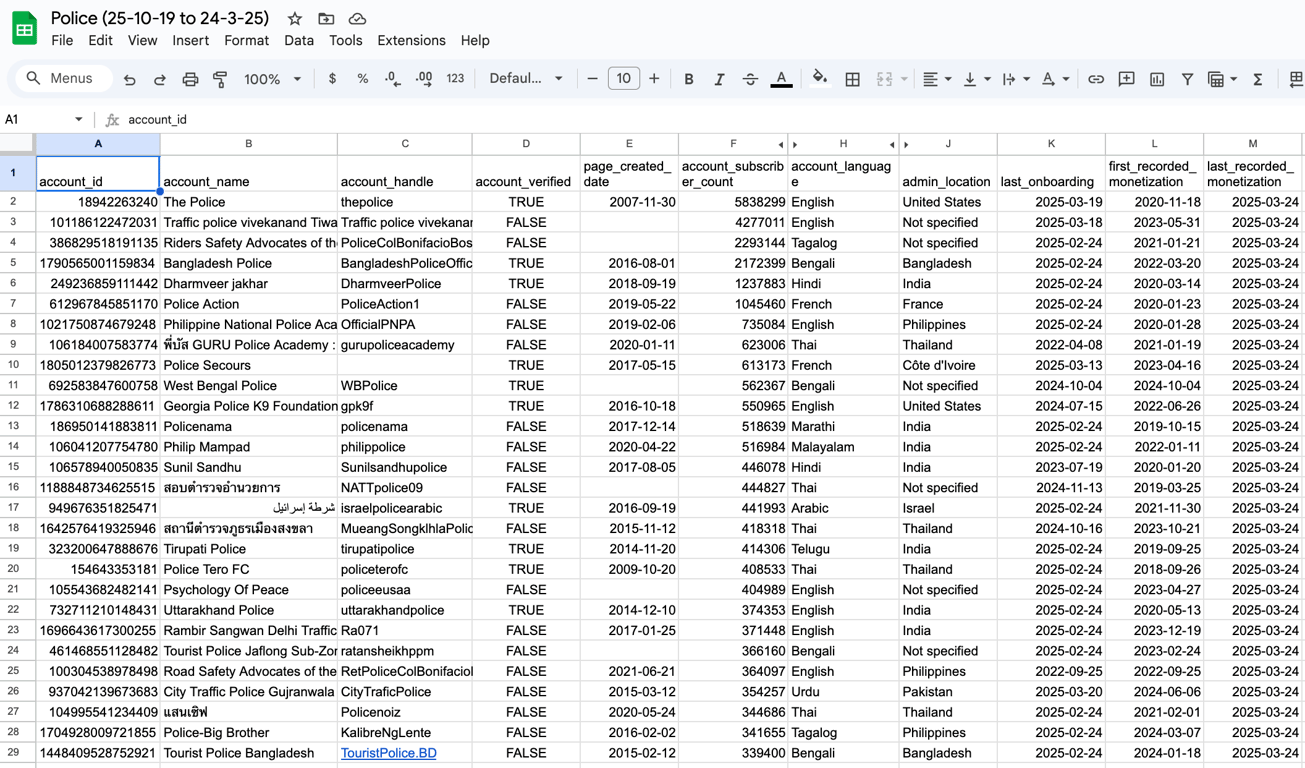
Task: Select the Côte d'Ivoire location cell
Action: [x=948, y=365]
